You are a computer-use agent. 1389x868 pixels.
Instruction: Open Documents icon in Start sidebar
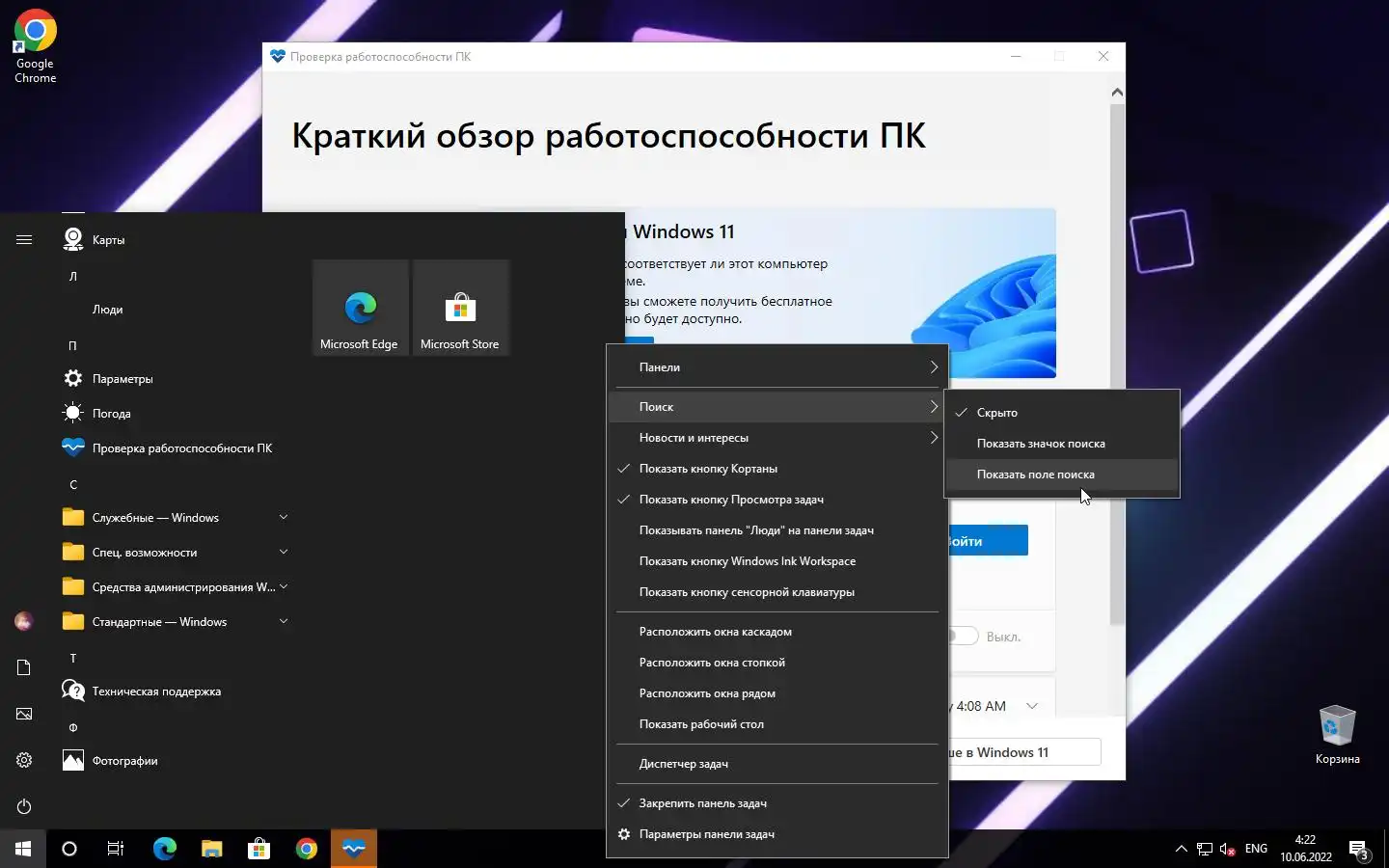point(24,667)
